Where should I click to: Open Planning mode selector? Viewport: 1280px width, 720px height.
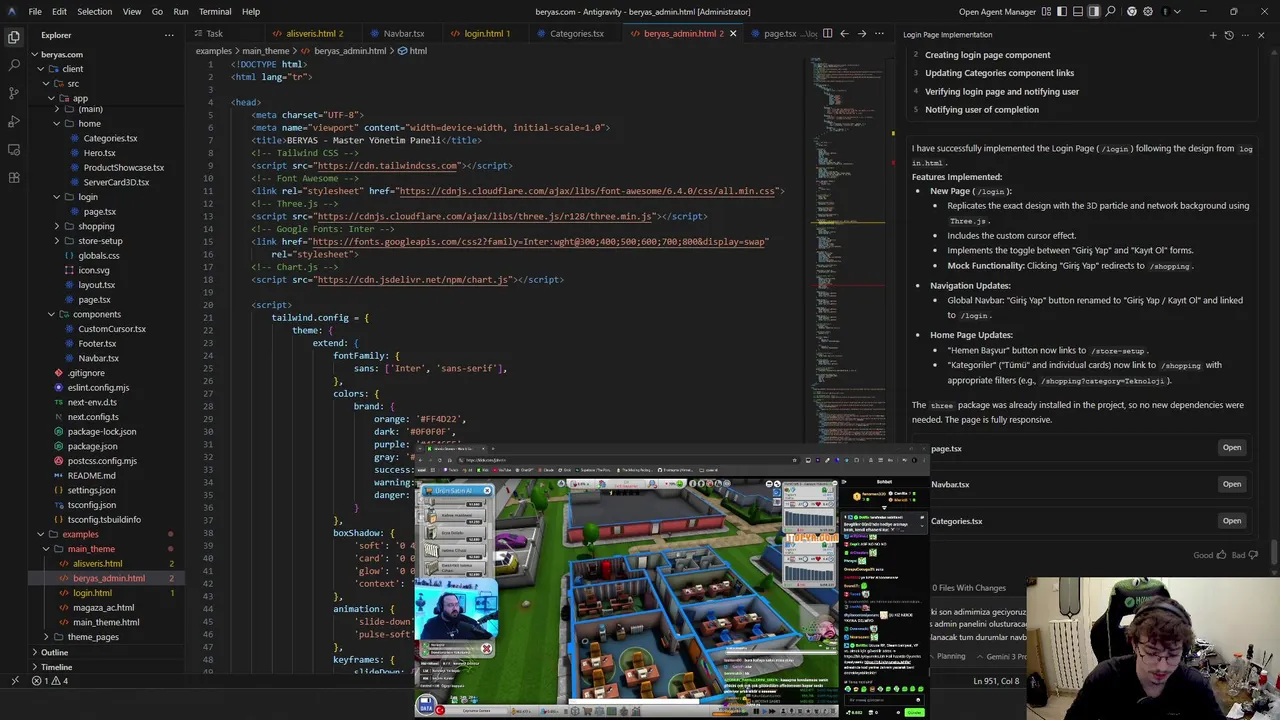(x=950, y=656)
